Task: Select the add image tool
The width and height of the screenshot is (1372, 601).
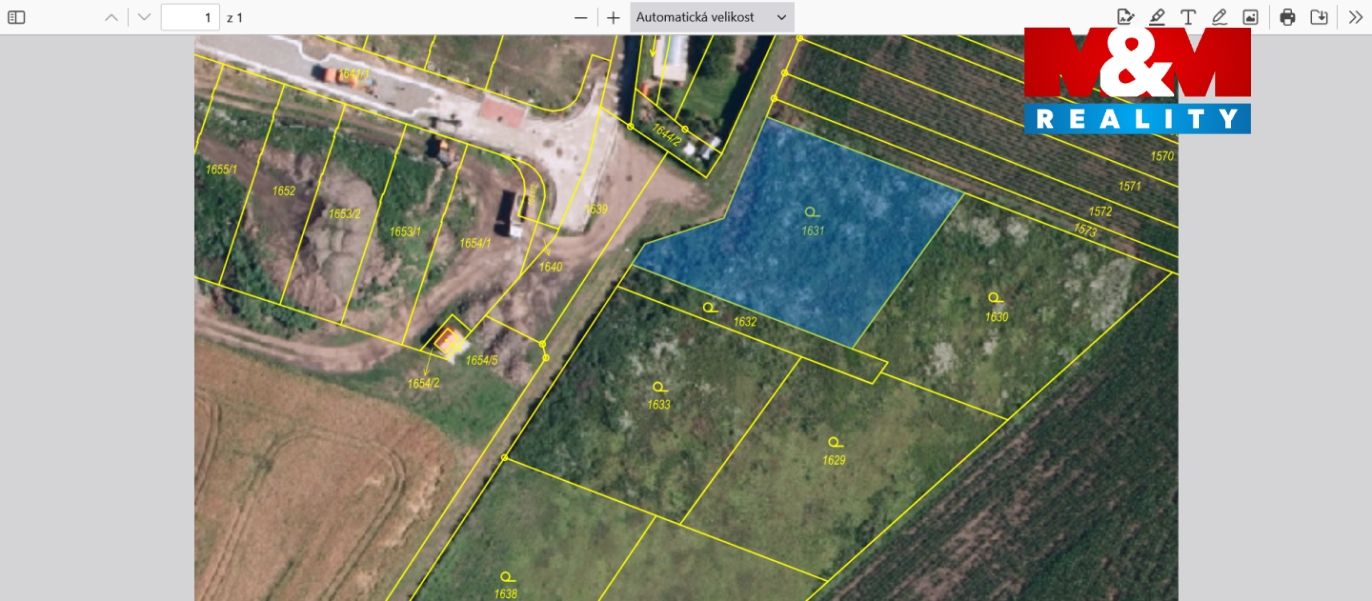Action: click(1250, 17)
